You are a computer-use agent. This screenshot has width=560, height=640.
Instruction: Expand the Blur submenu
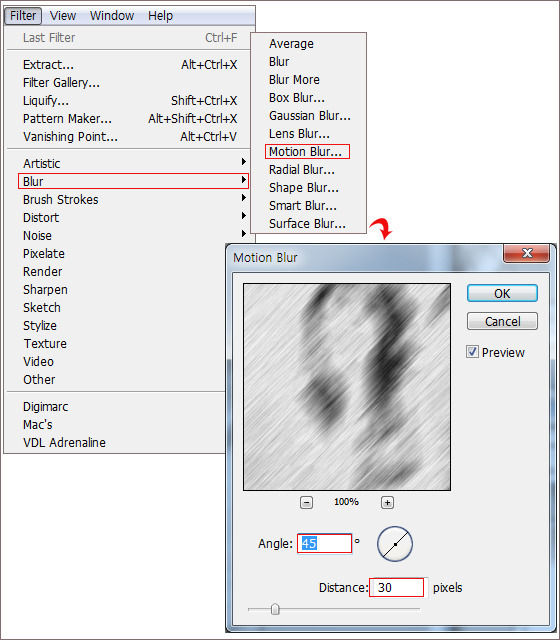(x=133, y=181)
